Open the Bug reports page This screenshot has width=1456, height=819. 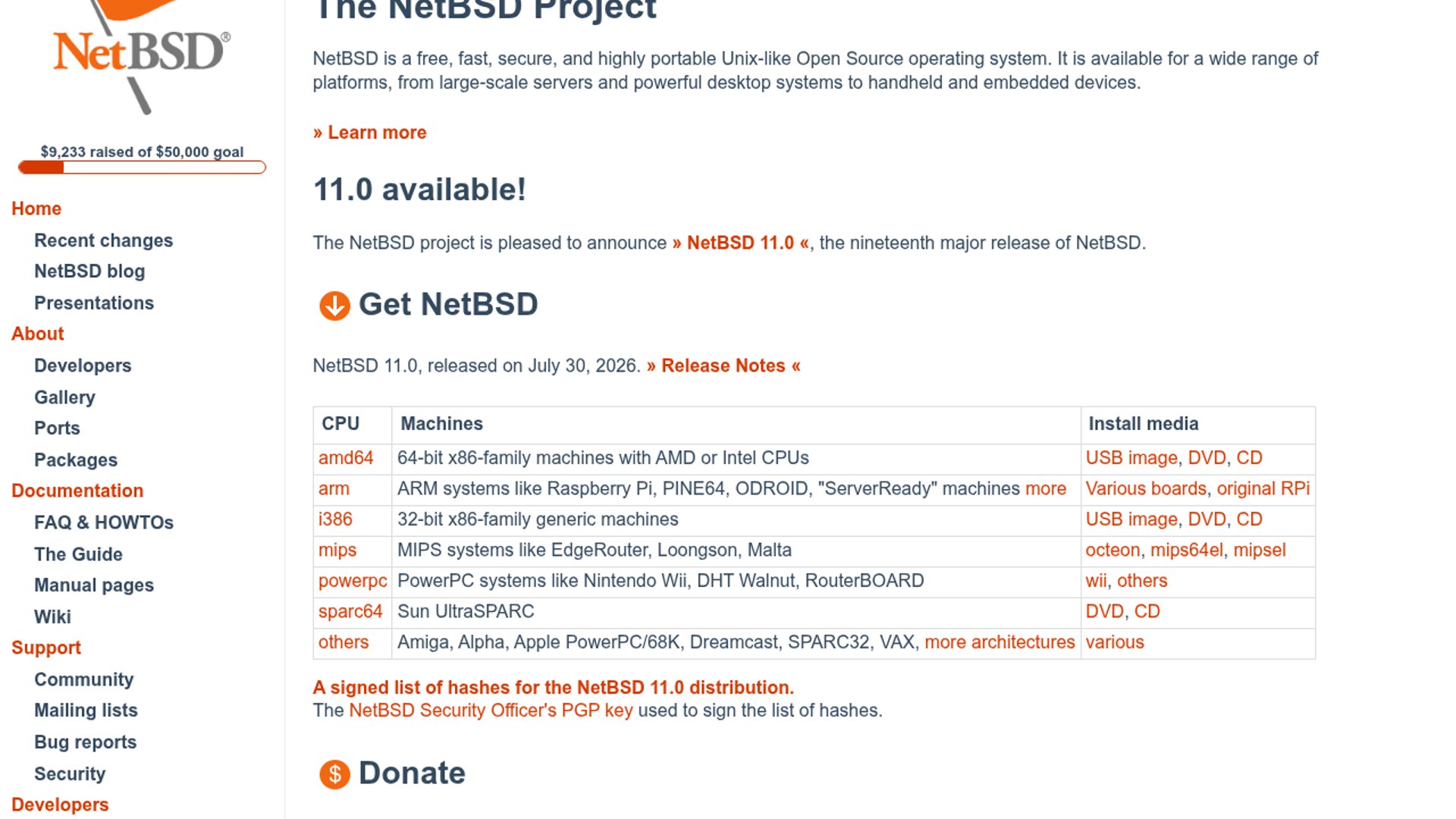point(85,742)
